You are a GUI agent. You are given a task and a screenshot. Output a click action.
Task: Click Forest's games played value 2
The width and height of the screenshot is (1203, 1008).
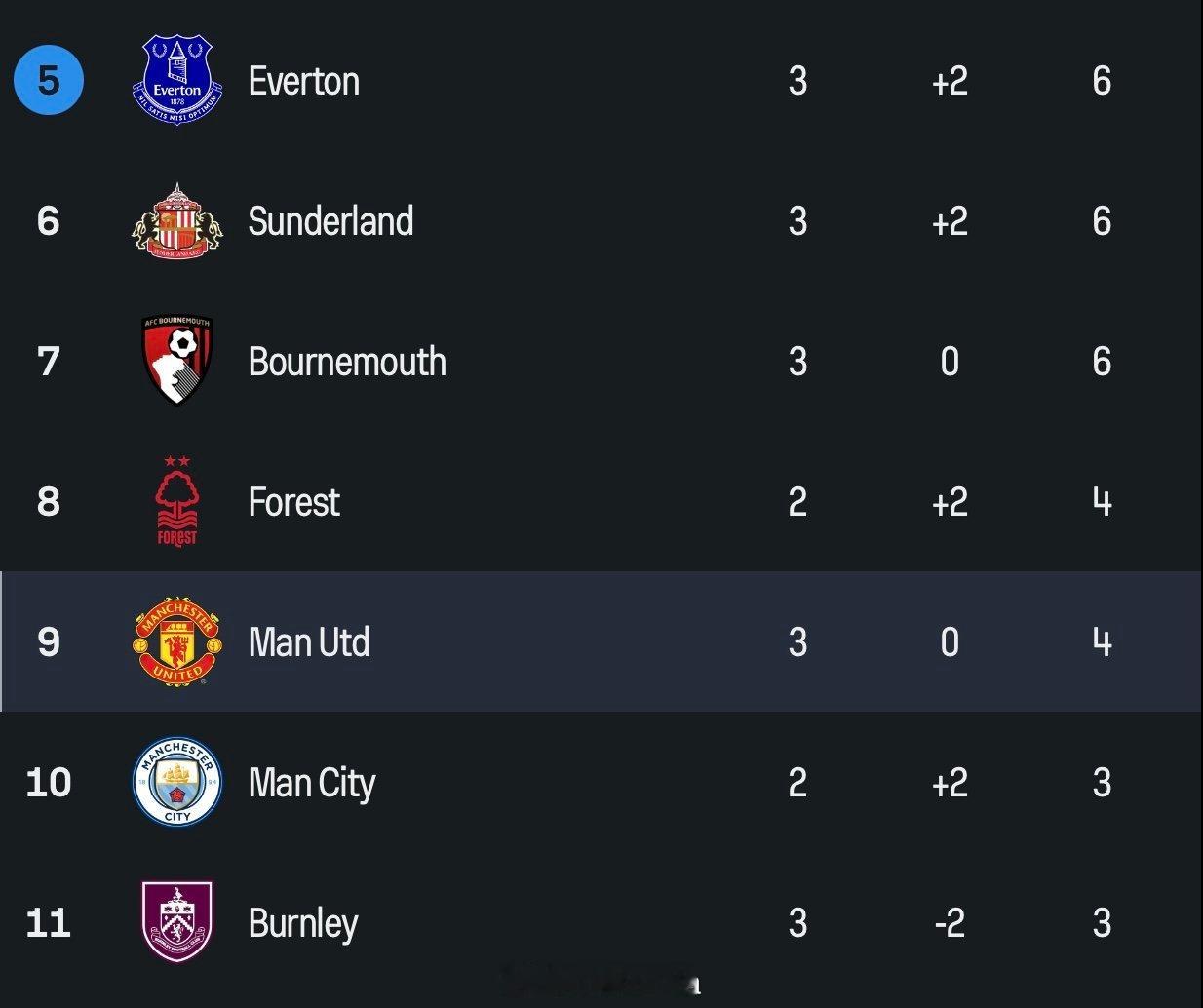[797, 502]
